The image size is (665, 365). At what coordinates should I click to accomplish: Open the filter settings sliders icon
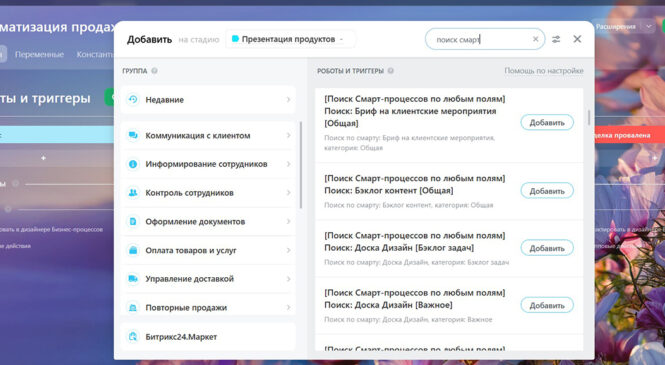pos(556,39)
